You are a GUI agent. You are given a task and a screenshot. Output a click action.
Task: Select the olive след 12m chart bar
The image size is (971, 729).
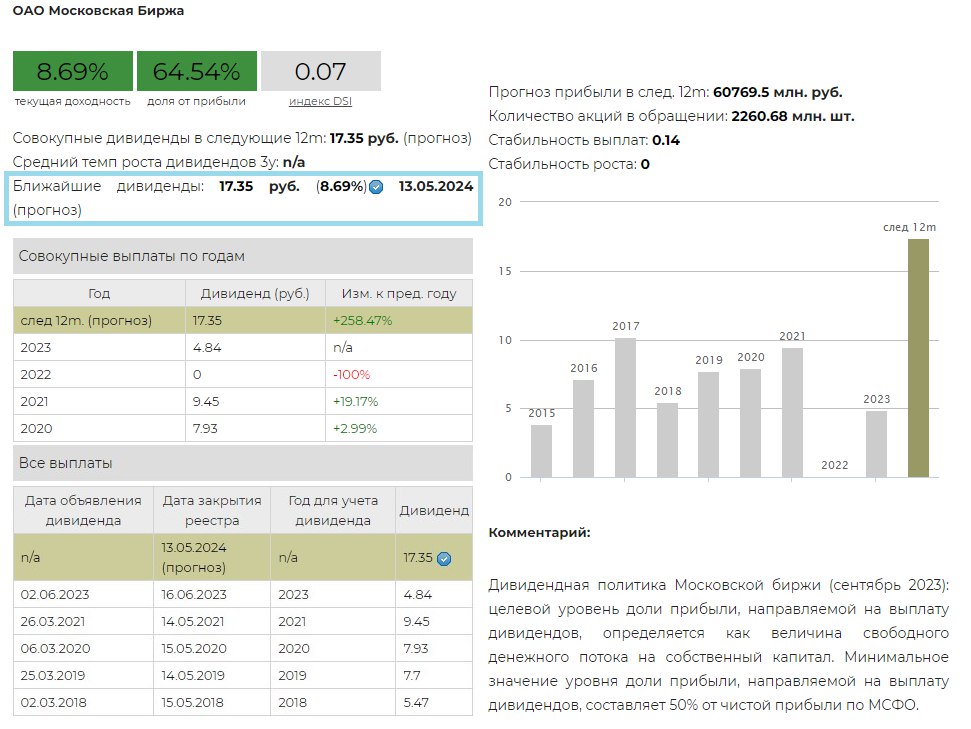coord(918,358)
